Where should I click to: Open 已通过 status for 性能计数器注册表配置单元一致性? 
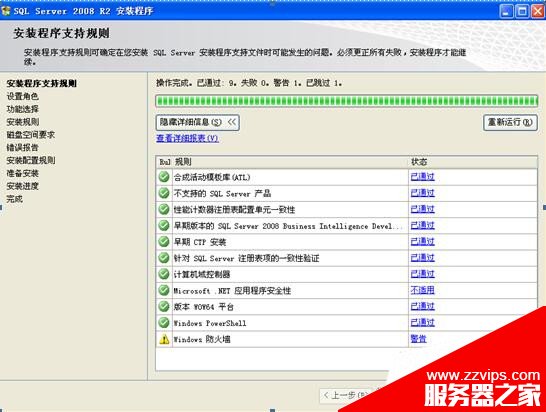pyautogui.click(x=422, y=209)
